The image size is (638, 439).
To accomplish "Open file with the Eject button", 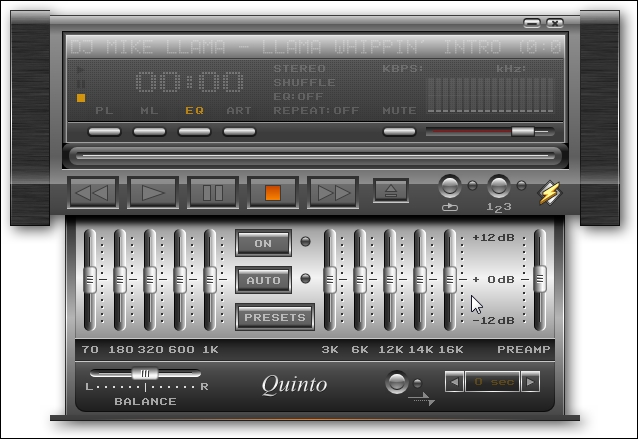I will pos(391,190).
